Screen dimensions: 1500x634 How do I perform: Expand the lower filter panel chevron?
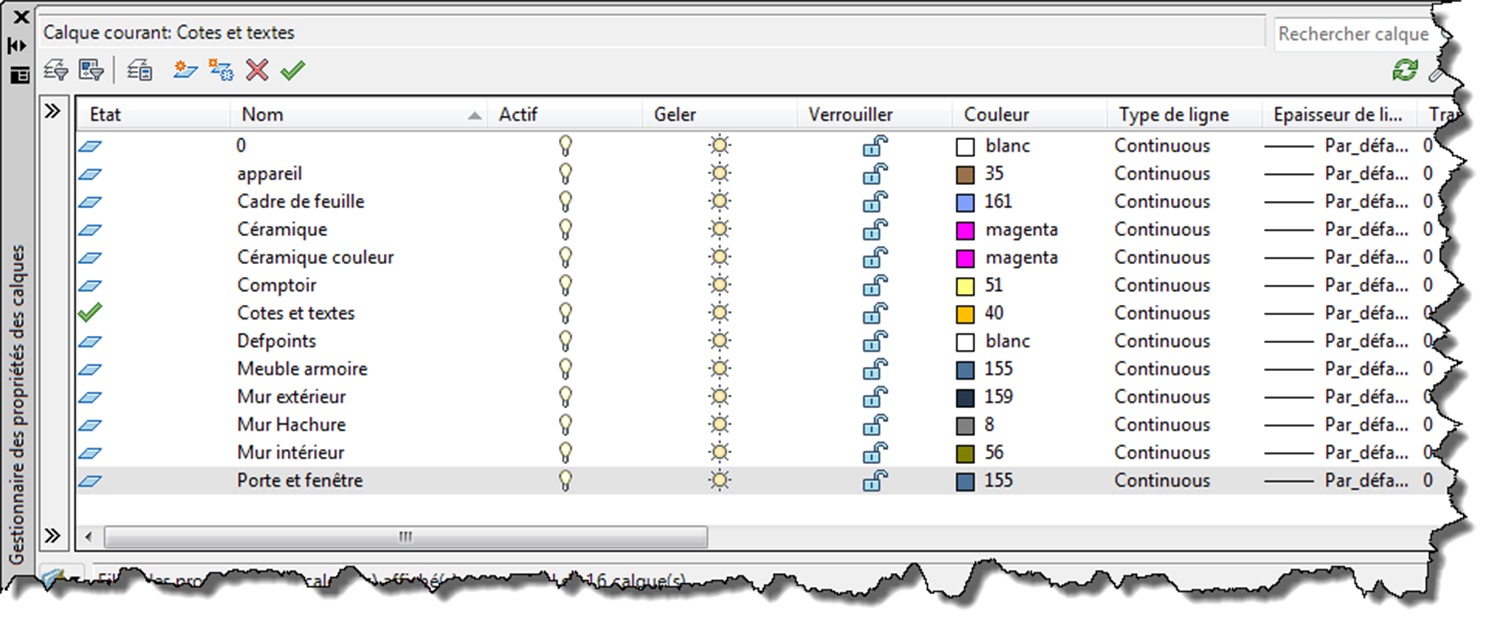(x=54, y=535)
